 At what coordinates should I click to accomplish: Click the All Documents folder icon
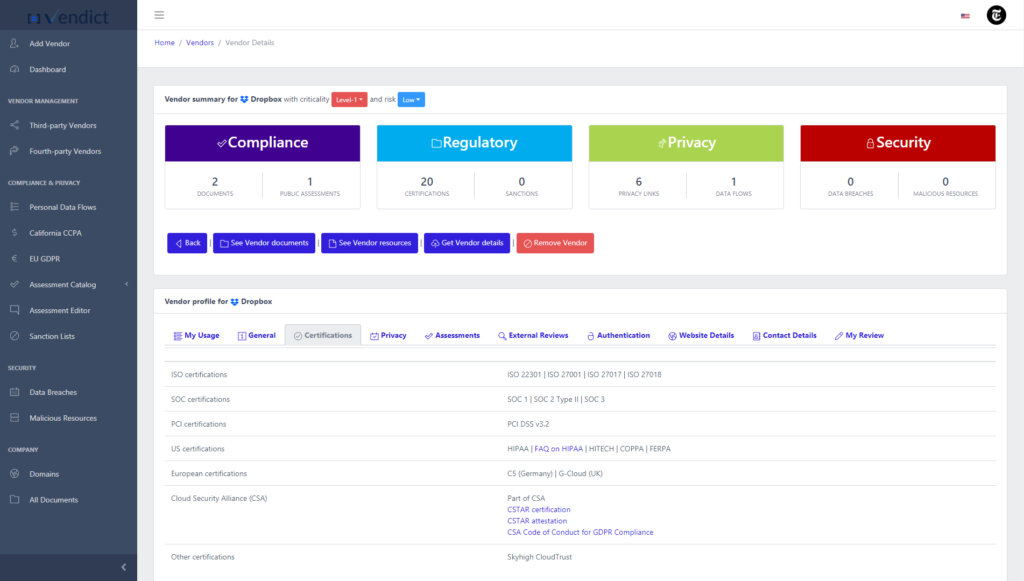click(14, 499)
